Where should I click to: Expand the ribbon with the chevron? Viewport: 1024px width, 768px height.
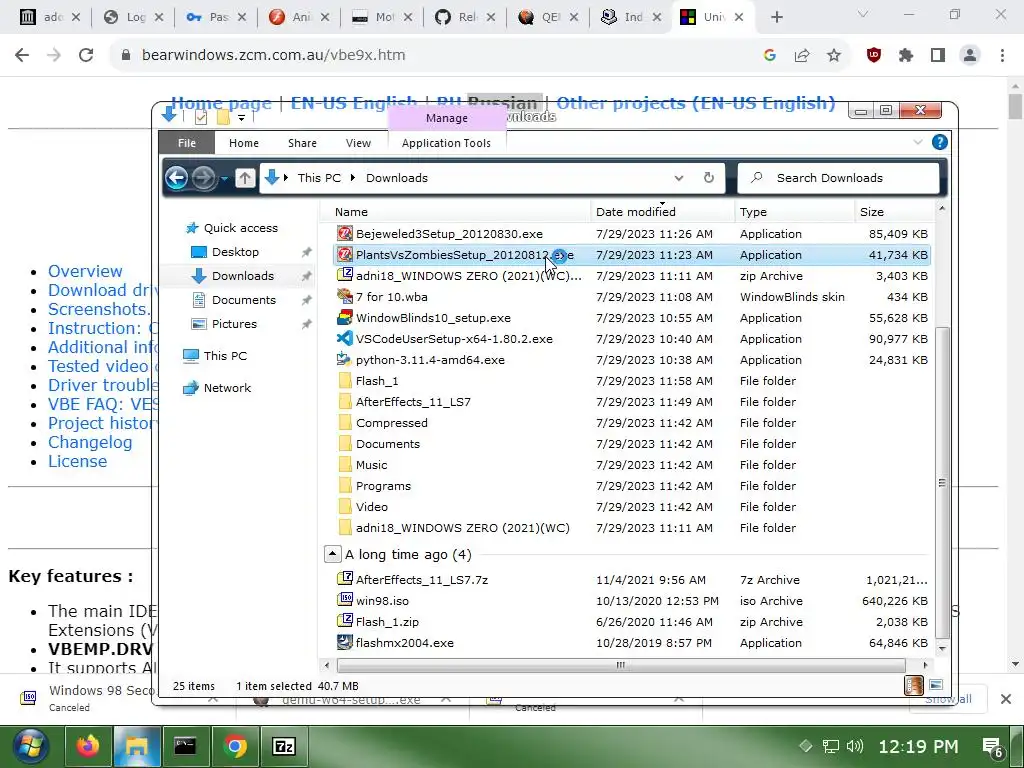click(918, 142)
